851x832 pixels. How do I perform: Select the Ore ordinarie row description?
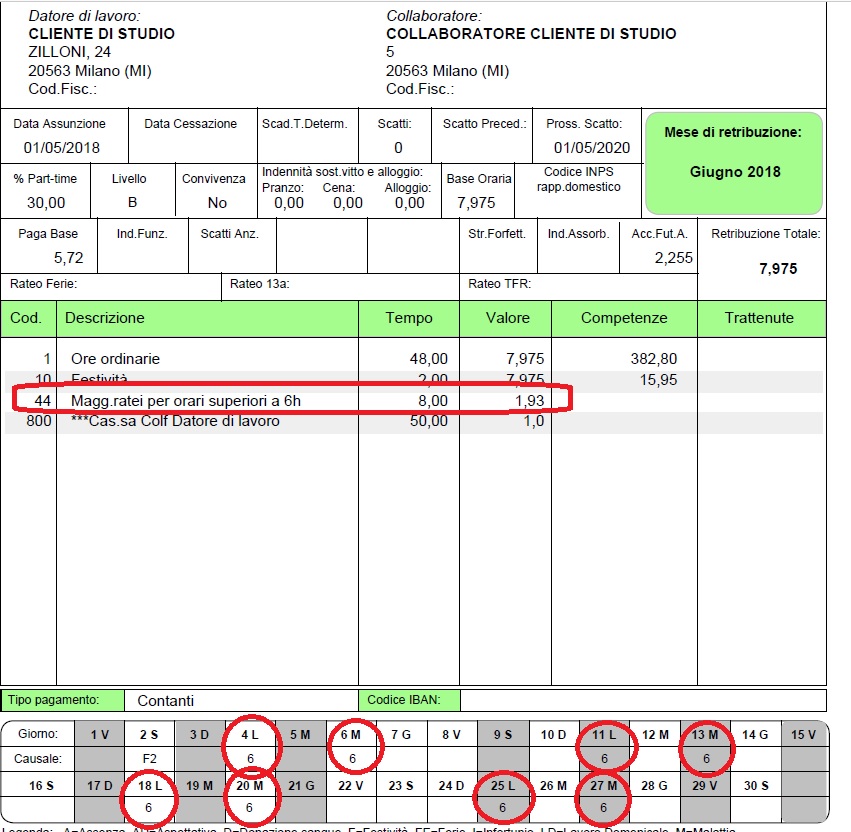pyautogui.click(x=115, y=358)
